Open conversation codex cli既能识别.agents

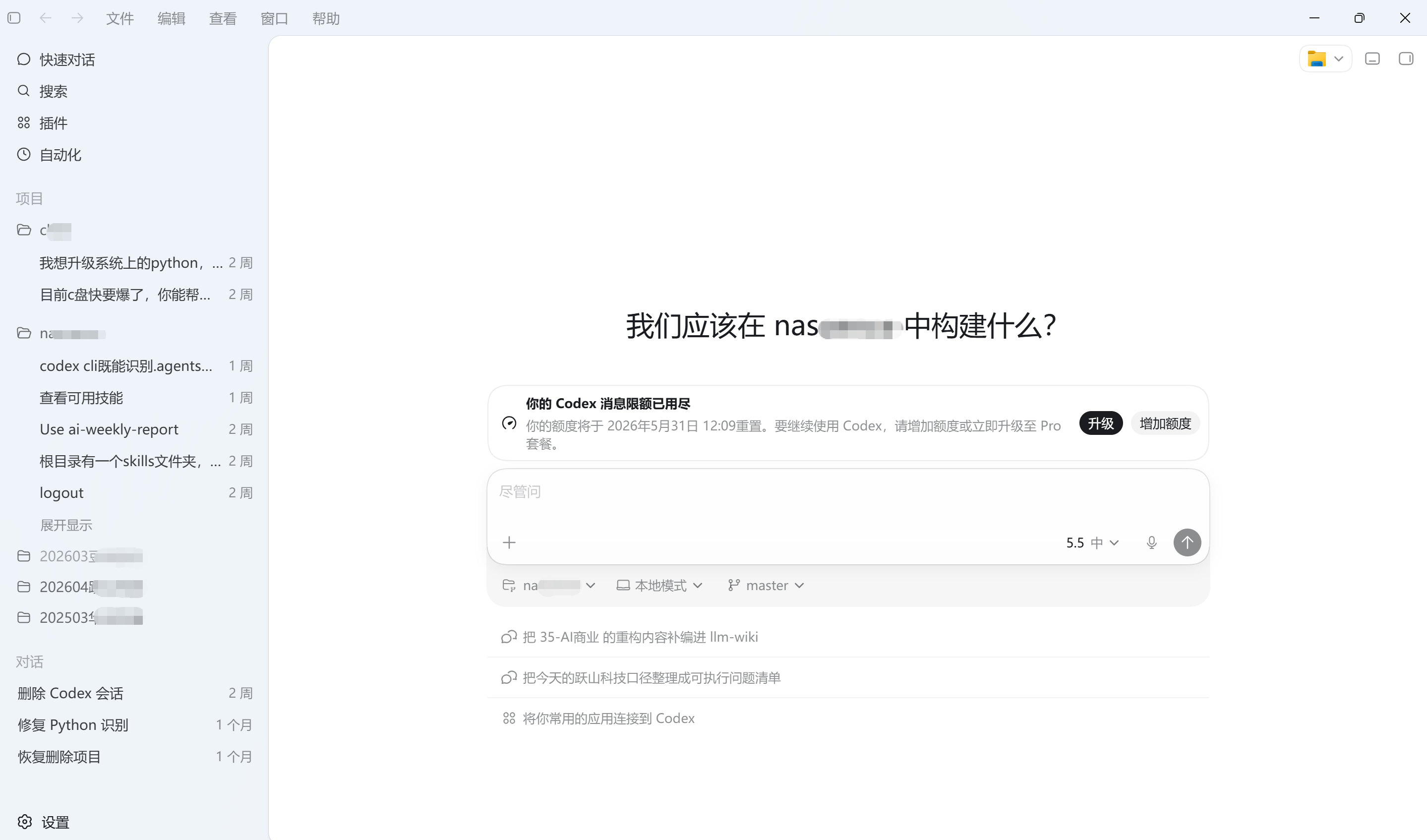click(134, 366)
